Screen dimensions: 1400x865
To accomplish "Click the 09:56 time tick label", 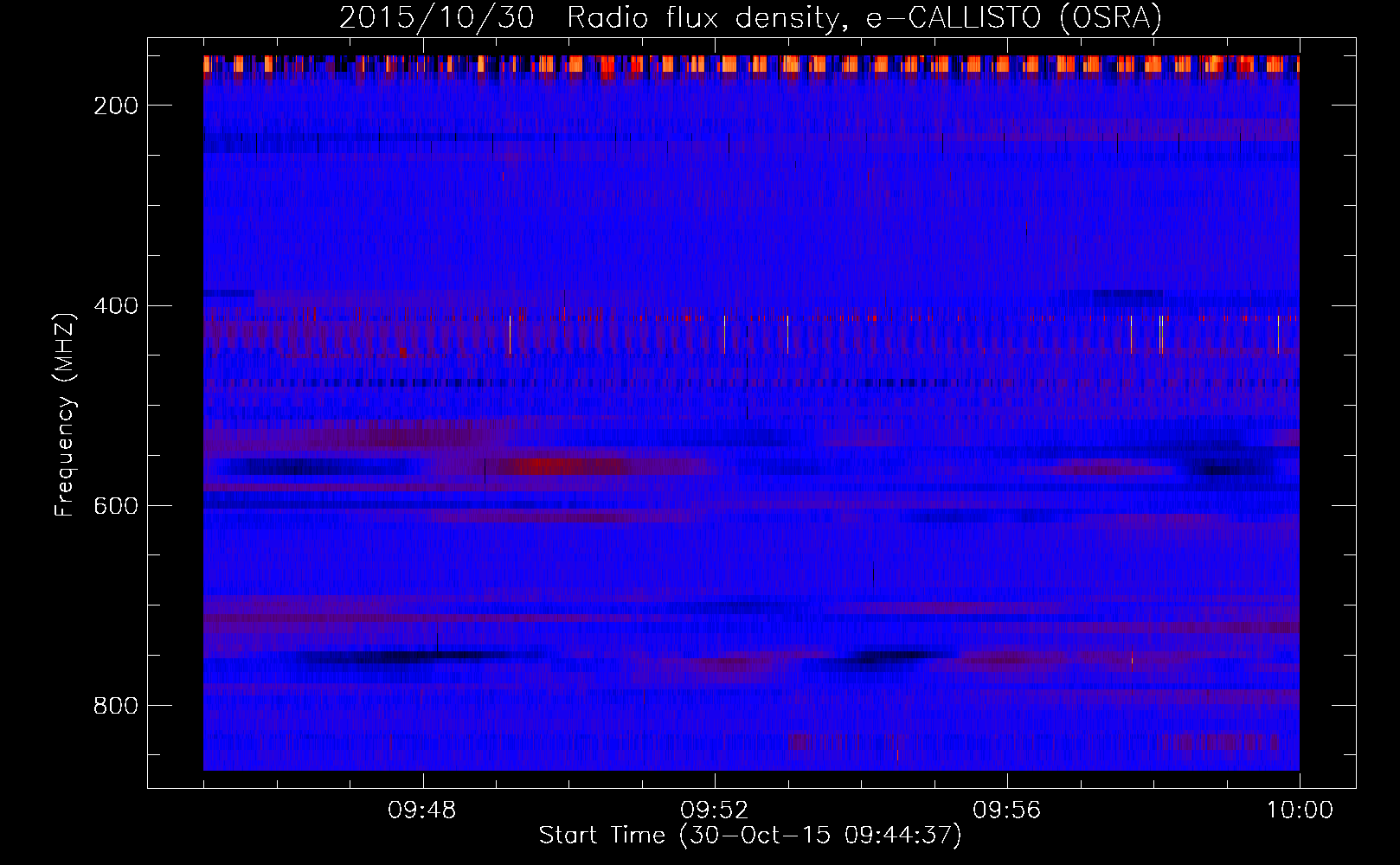I will [x=1007, y=811].
